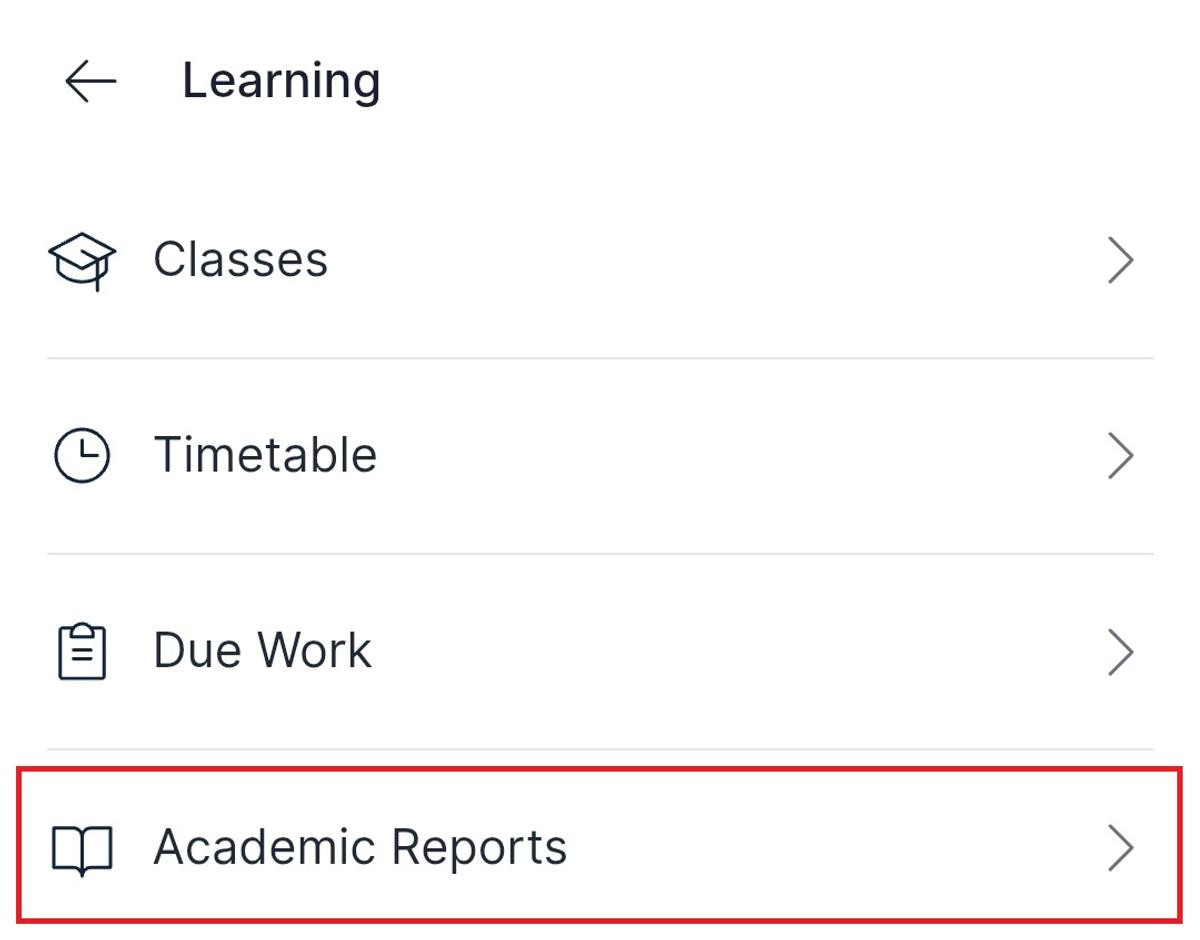
Task: Expand Timetable using its right chevron
Action: click(1121, 456)
